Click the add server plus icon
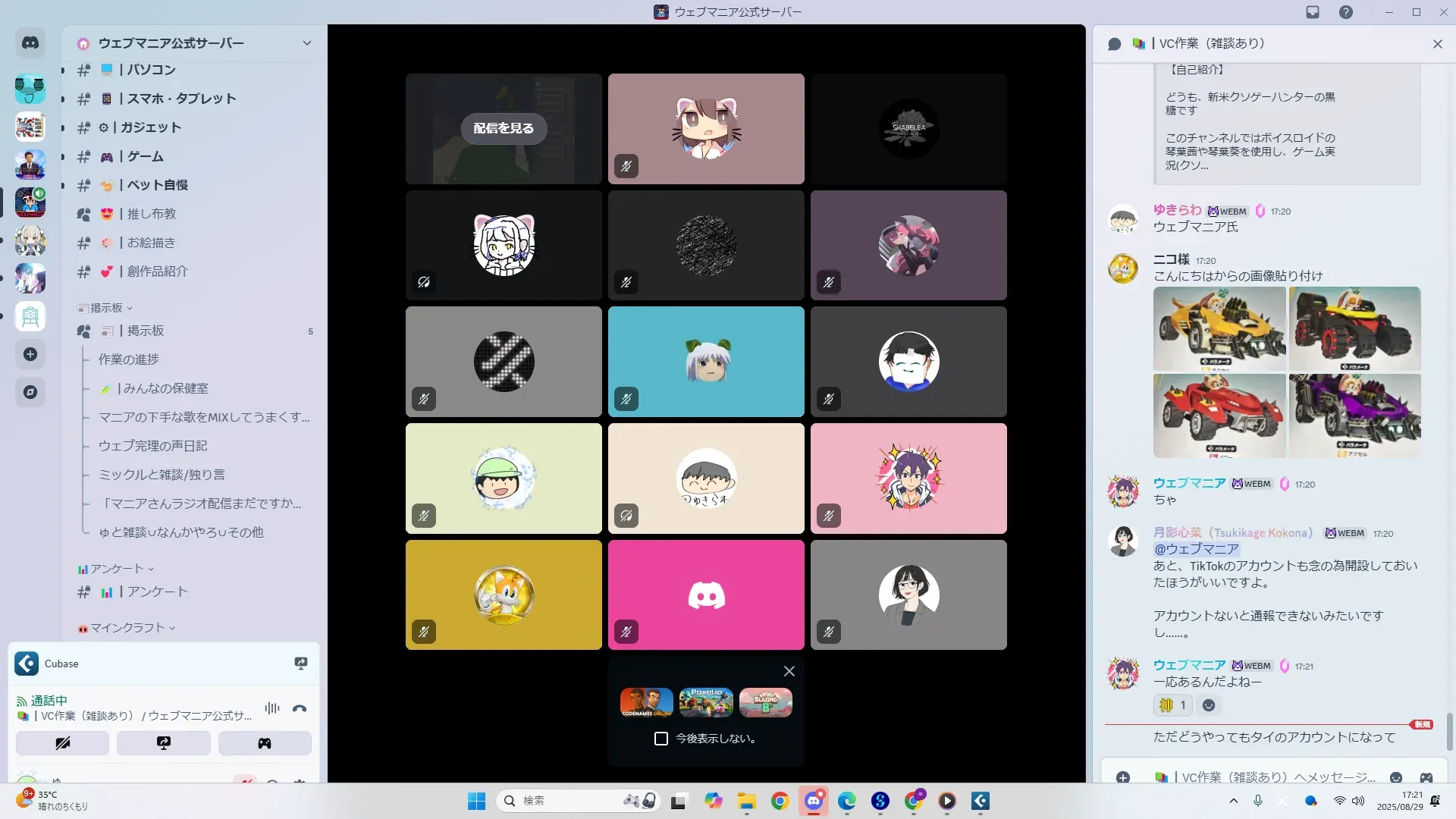Screen dimensions: 1456x819 pyautogui.click(x=30, y=354)
